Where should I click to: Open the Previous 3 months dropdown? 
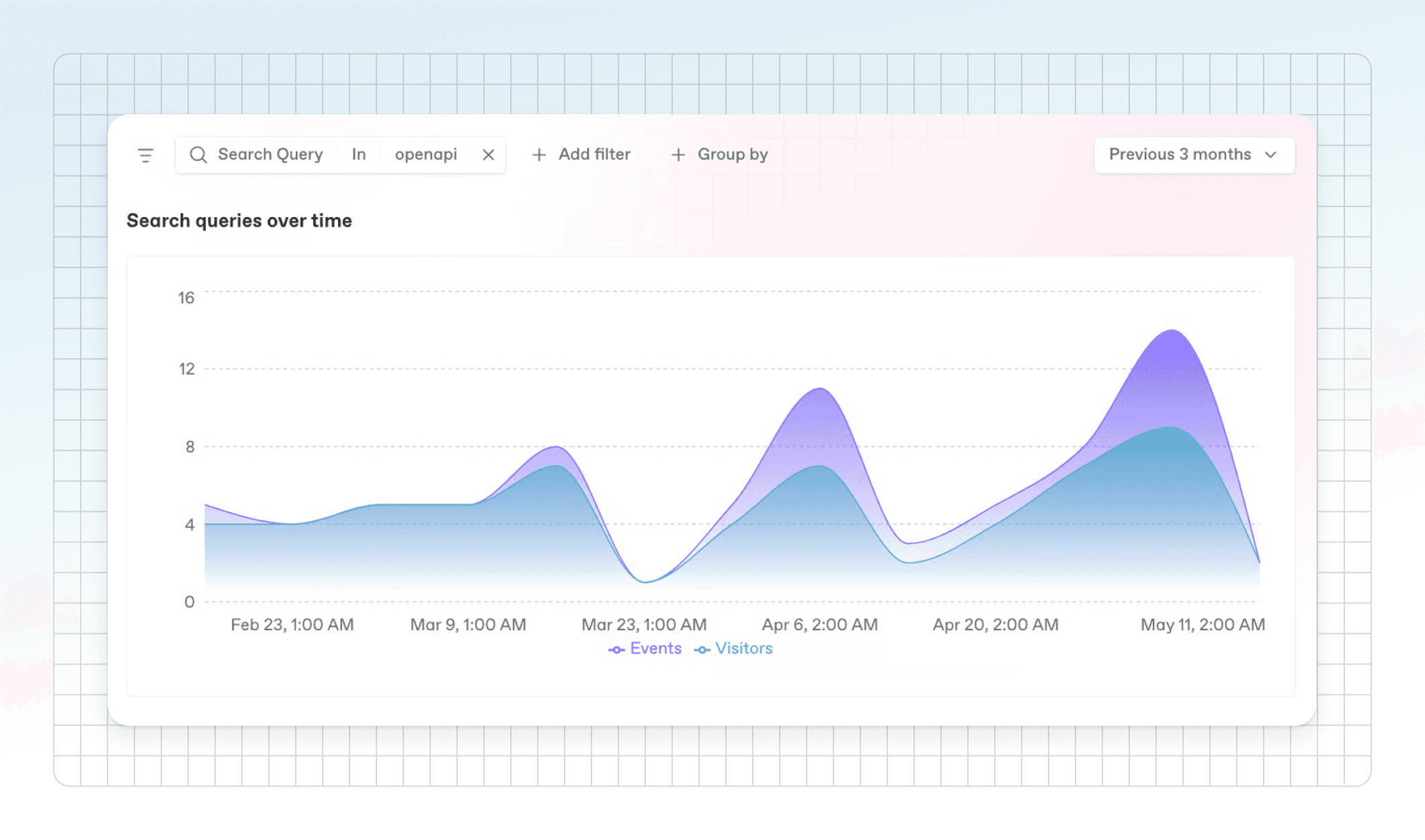tap(1194, 155)
